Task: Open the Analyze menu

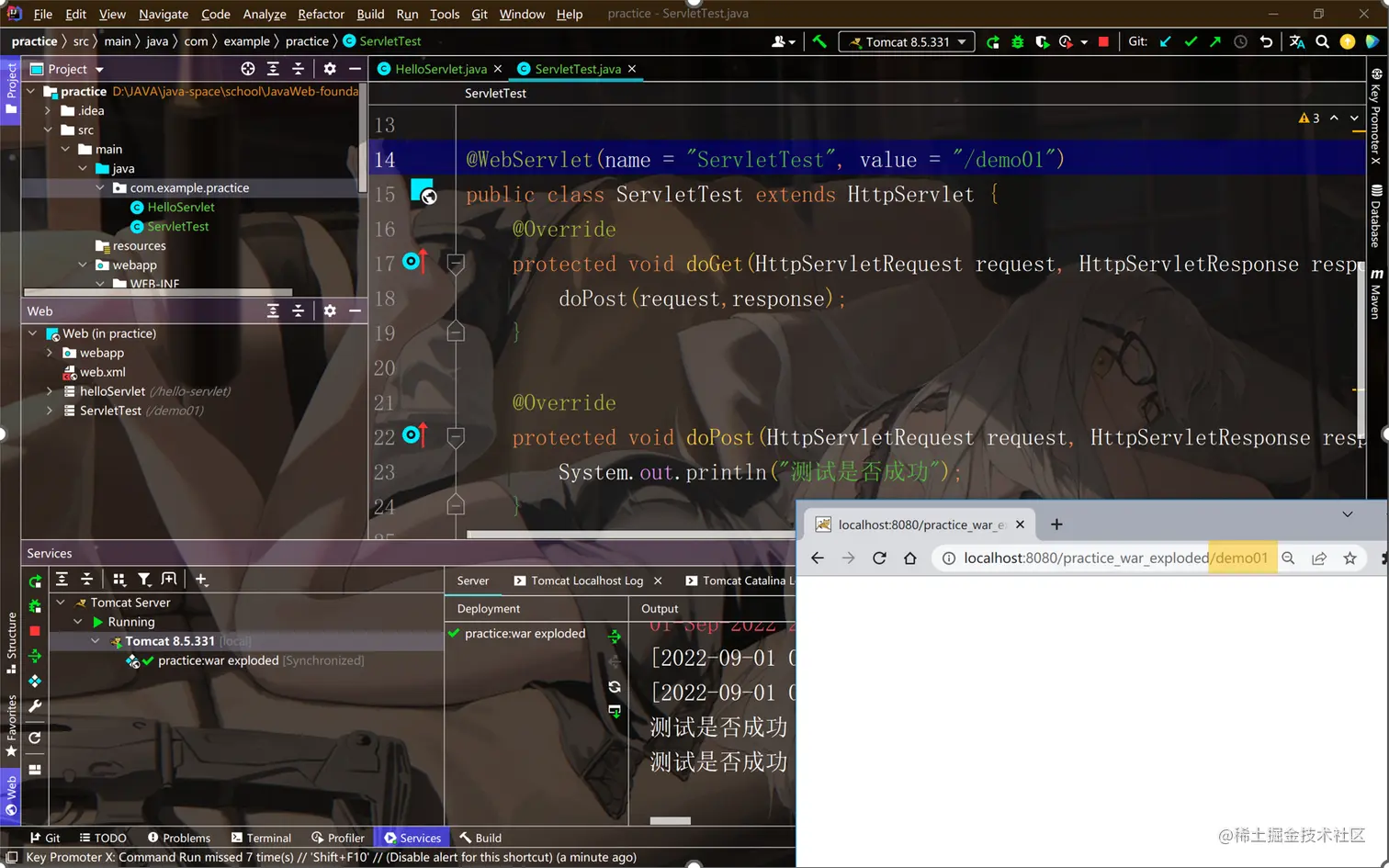Action: (x=265, y=14)
